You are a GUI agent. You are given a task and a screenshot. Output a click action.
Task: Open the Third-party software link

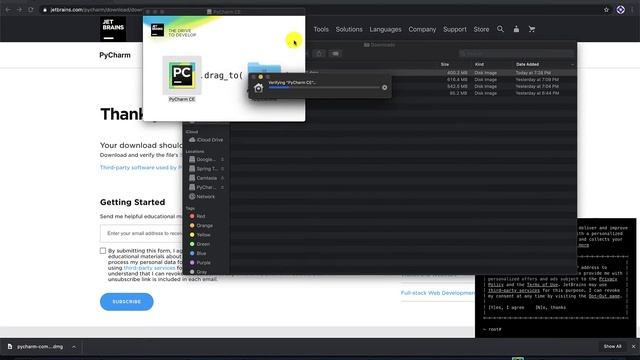[141, 167]
